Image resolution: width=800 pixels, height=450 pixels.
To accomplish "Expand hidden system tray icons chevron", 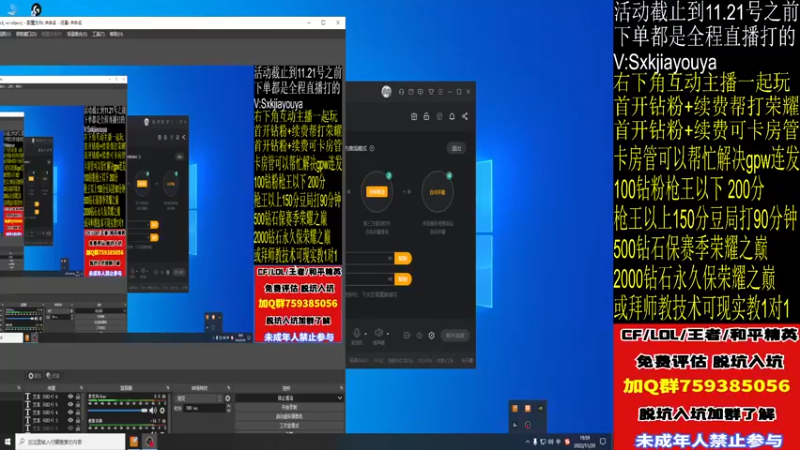I will (528, 441).
